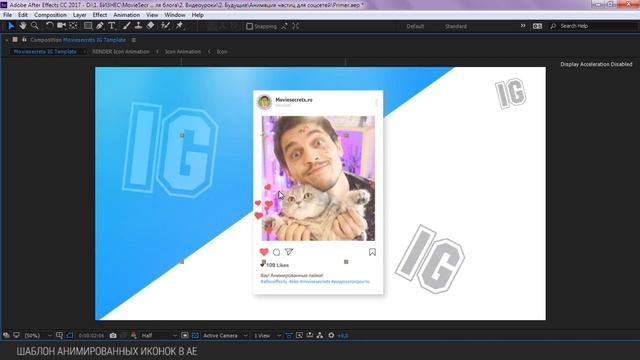Open the Edit menu

(23, 15)
